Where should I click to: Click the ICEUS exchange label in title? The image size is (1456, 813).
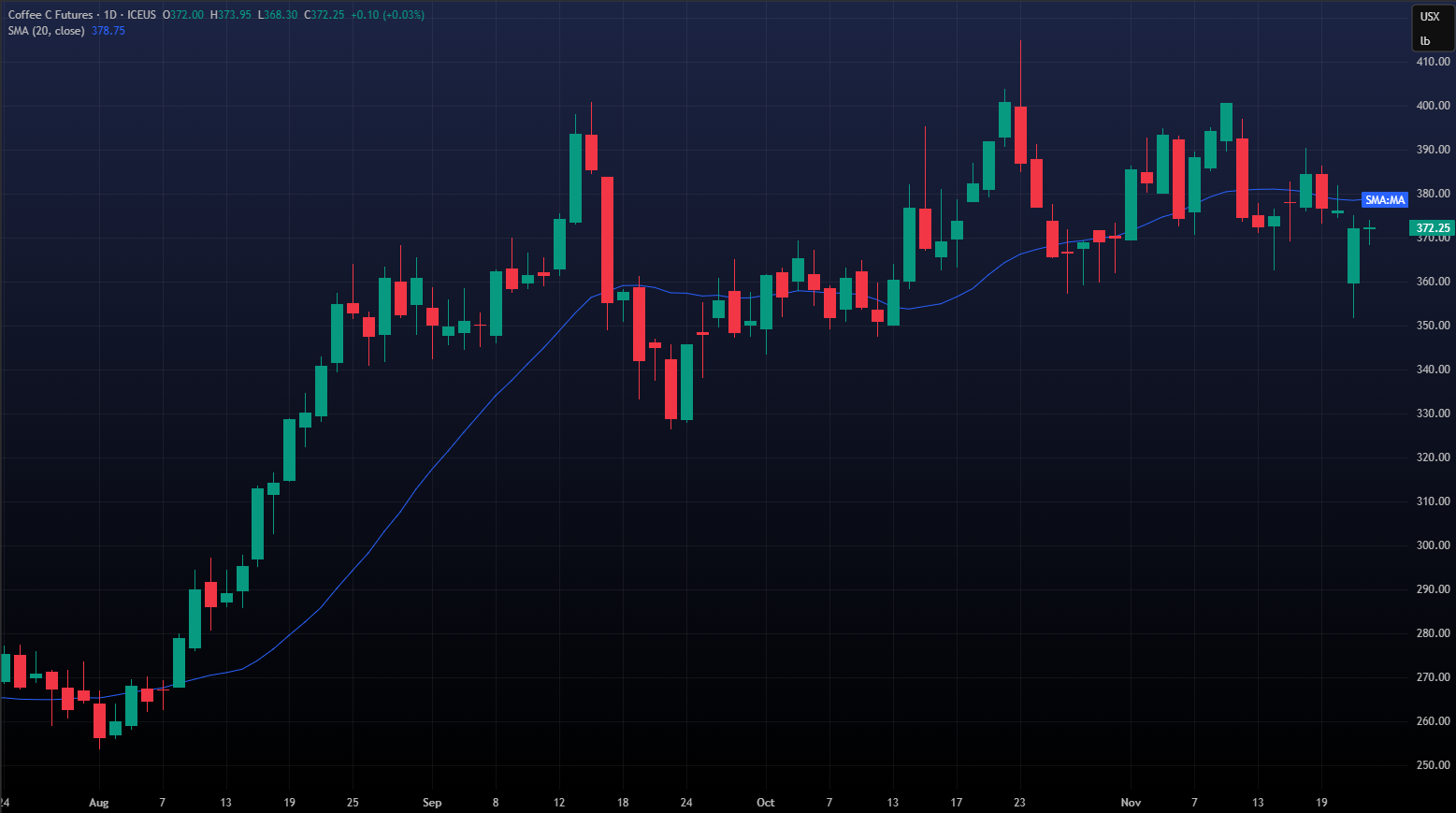(141, 15)
